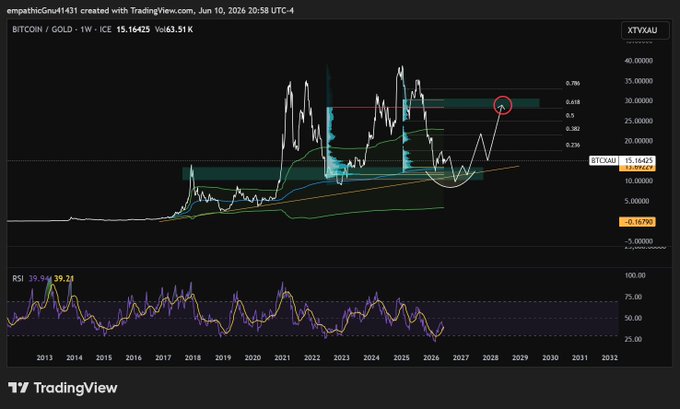
Task: Click the 2024 year on time axis
Action: pos(371,358)
